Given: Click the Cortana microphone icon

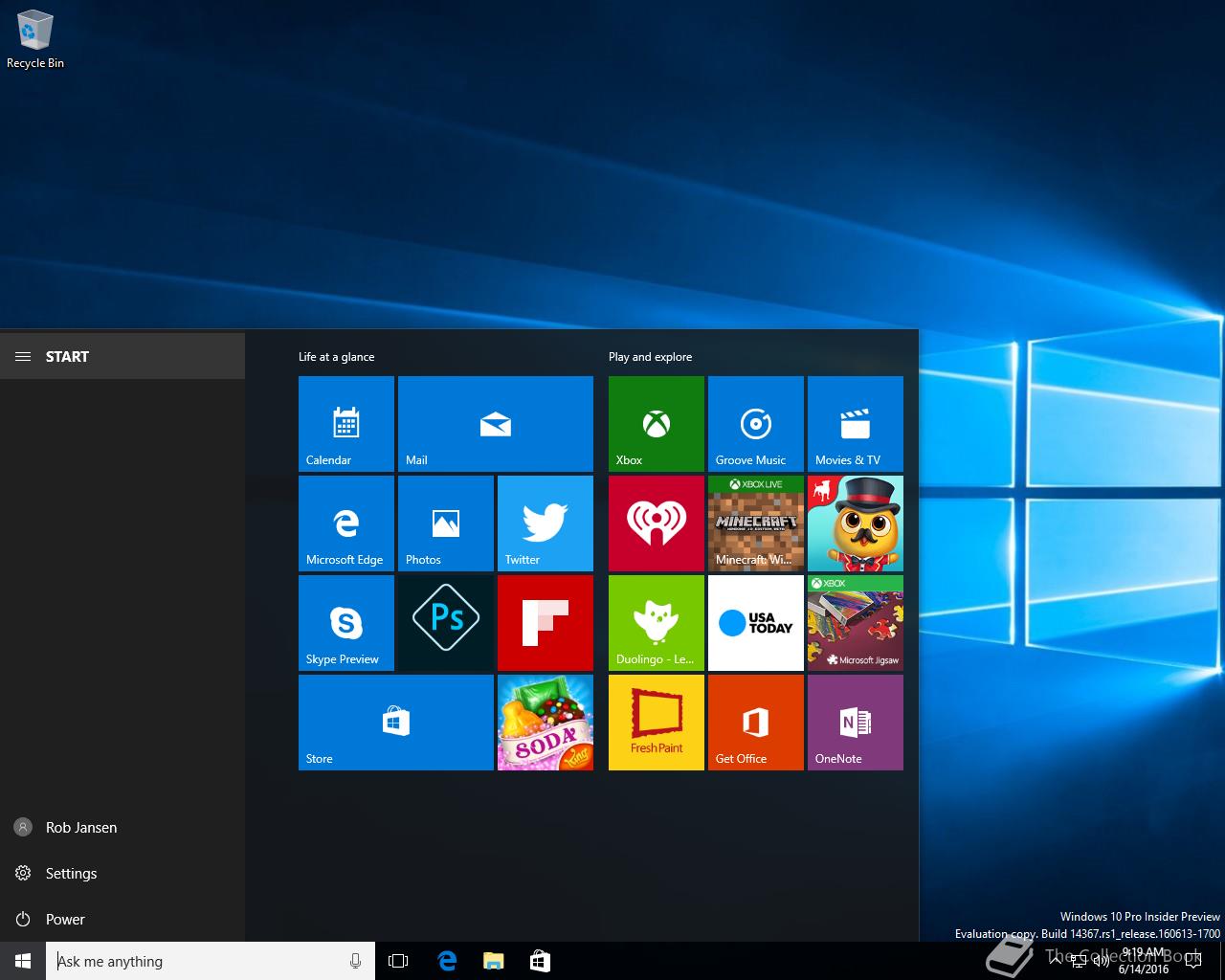Looking at the screenshot, I should tap(356, 961).
